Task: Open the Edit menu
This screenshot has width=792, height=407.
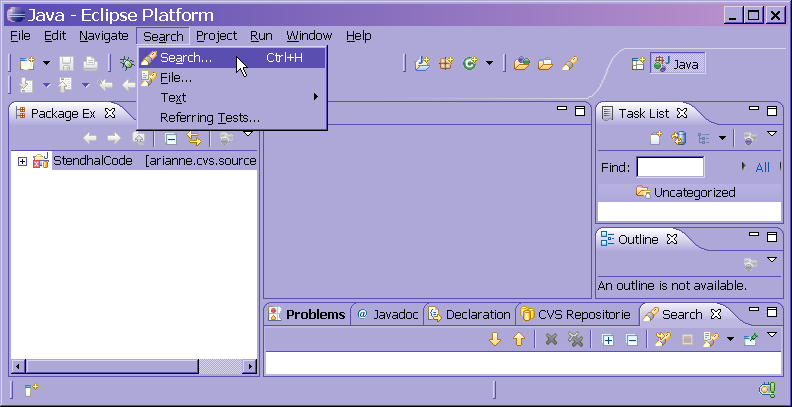Action: [55, 36]
